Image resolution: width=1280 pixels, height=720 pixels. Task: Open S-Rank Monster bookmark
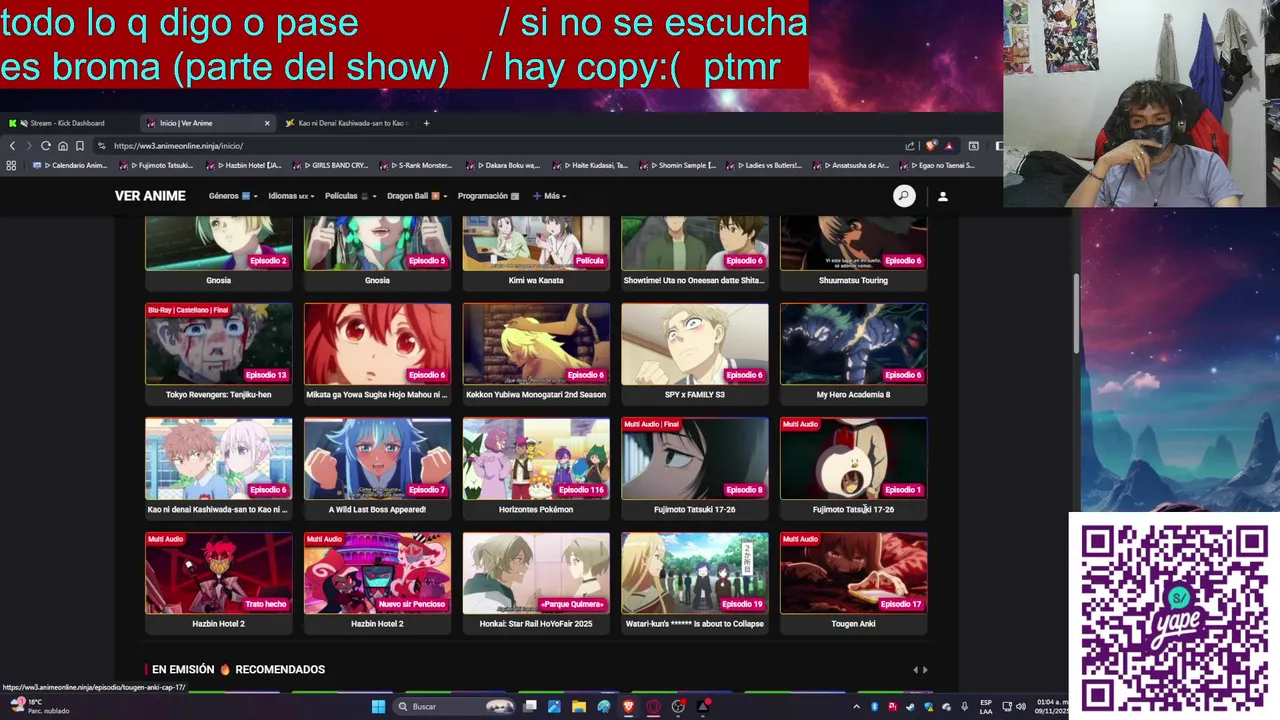click(418, 165)
